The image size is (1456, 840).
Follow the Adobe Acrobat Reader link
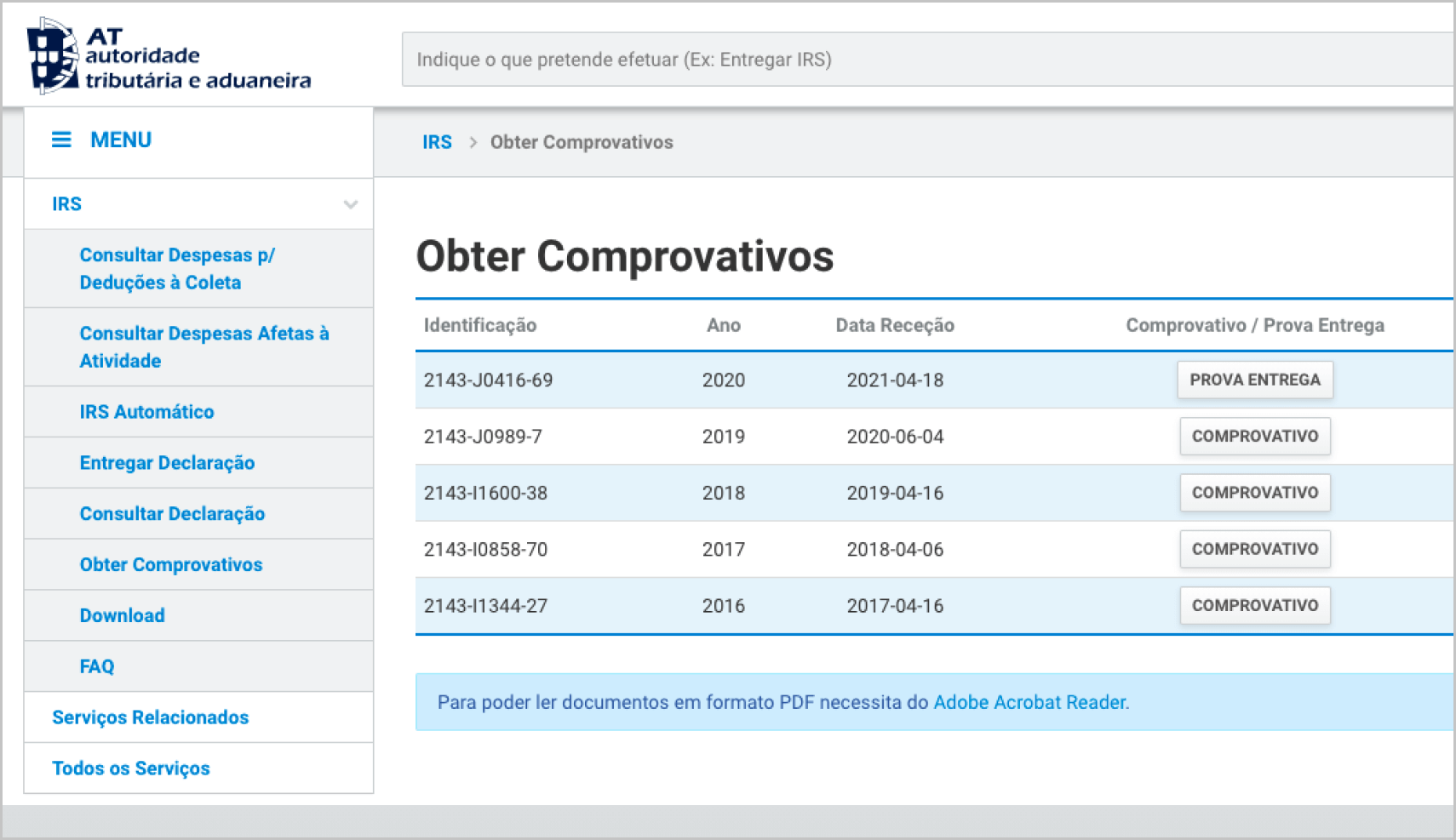point(1029,702)
